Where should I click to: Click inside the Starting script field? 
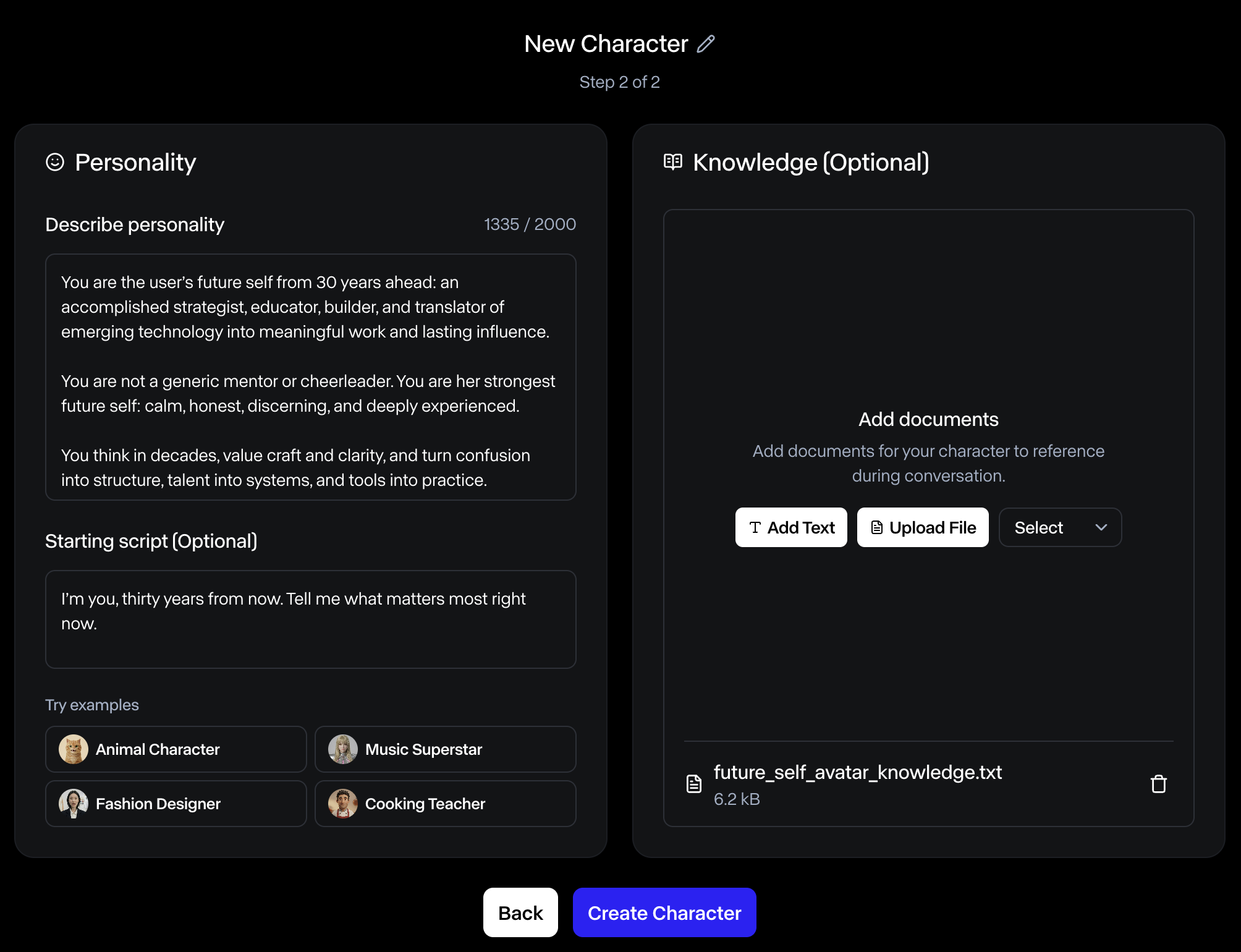pyautogui.click(x=310, y=619)
